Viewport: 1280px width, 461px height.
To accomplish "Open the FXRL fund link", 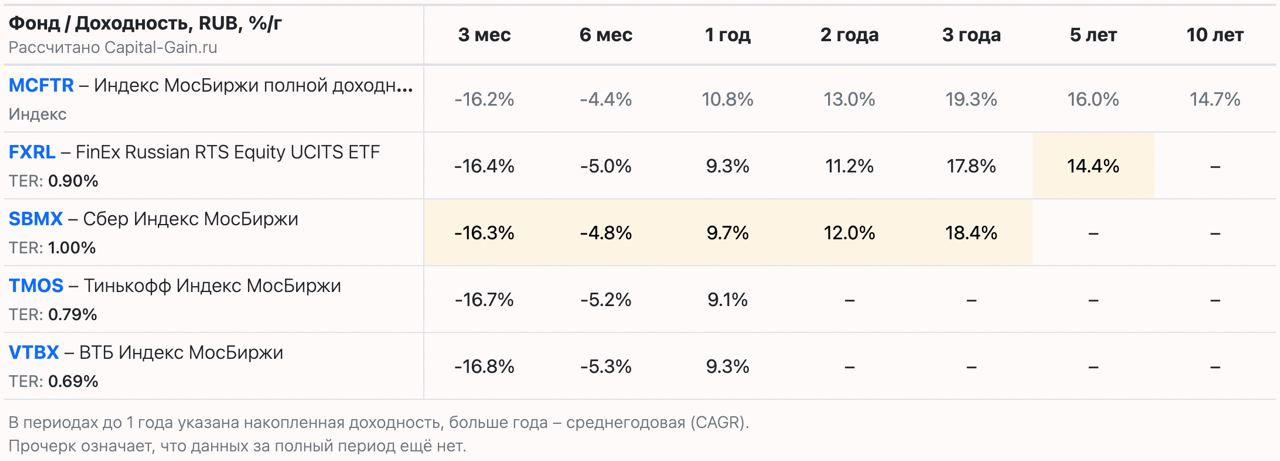I will coord(32,152).
